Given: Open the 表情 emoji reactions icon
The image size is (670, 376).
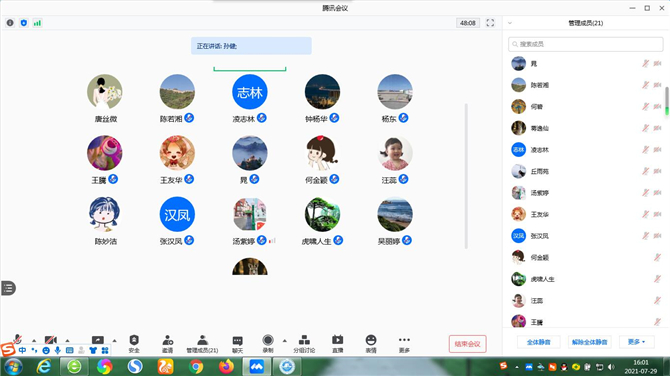Looking at the screenshot, I should (x=371, y=343).
